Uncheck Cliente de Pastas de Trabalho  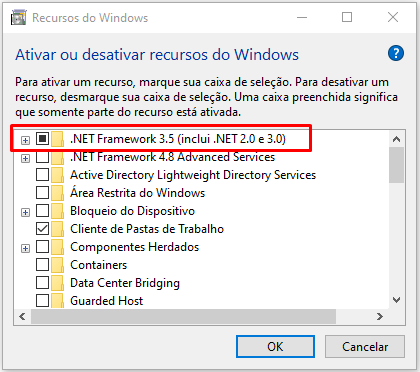click(x=42, y=229)
